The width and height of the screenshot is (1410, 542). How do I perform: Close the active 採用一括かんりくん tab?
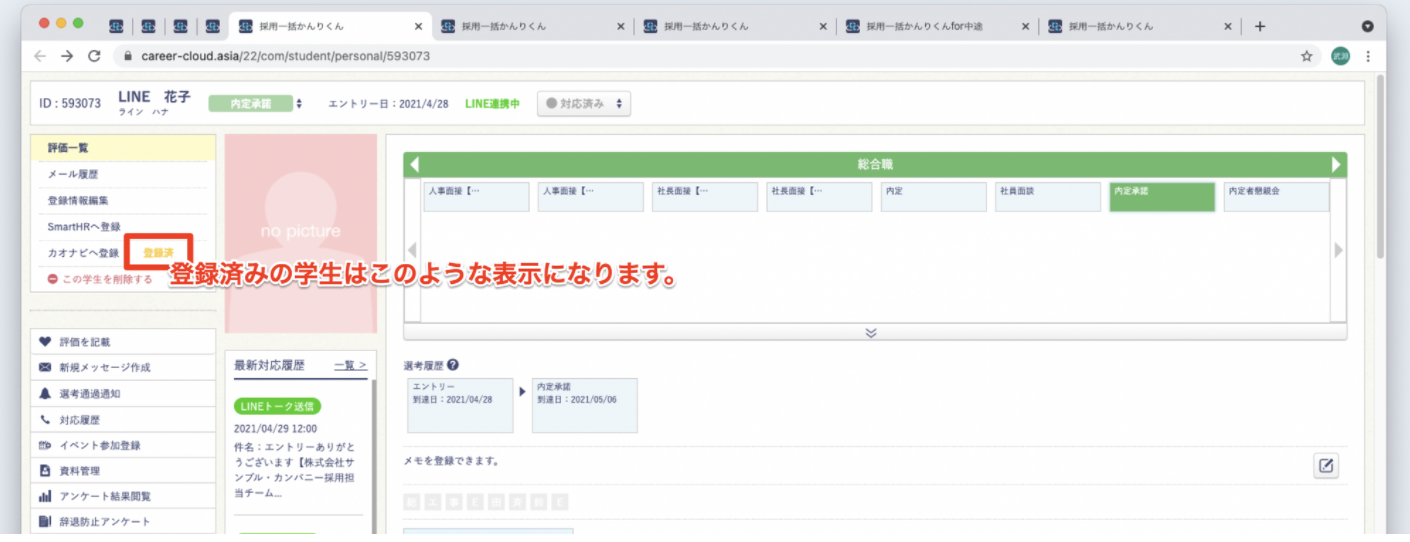(x=418, y=27)
